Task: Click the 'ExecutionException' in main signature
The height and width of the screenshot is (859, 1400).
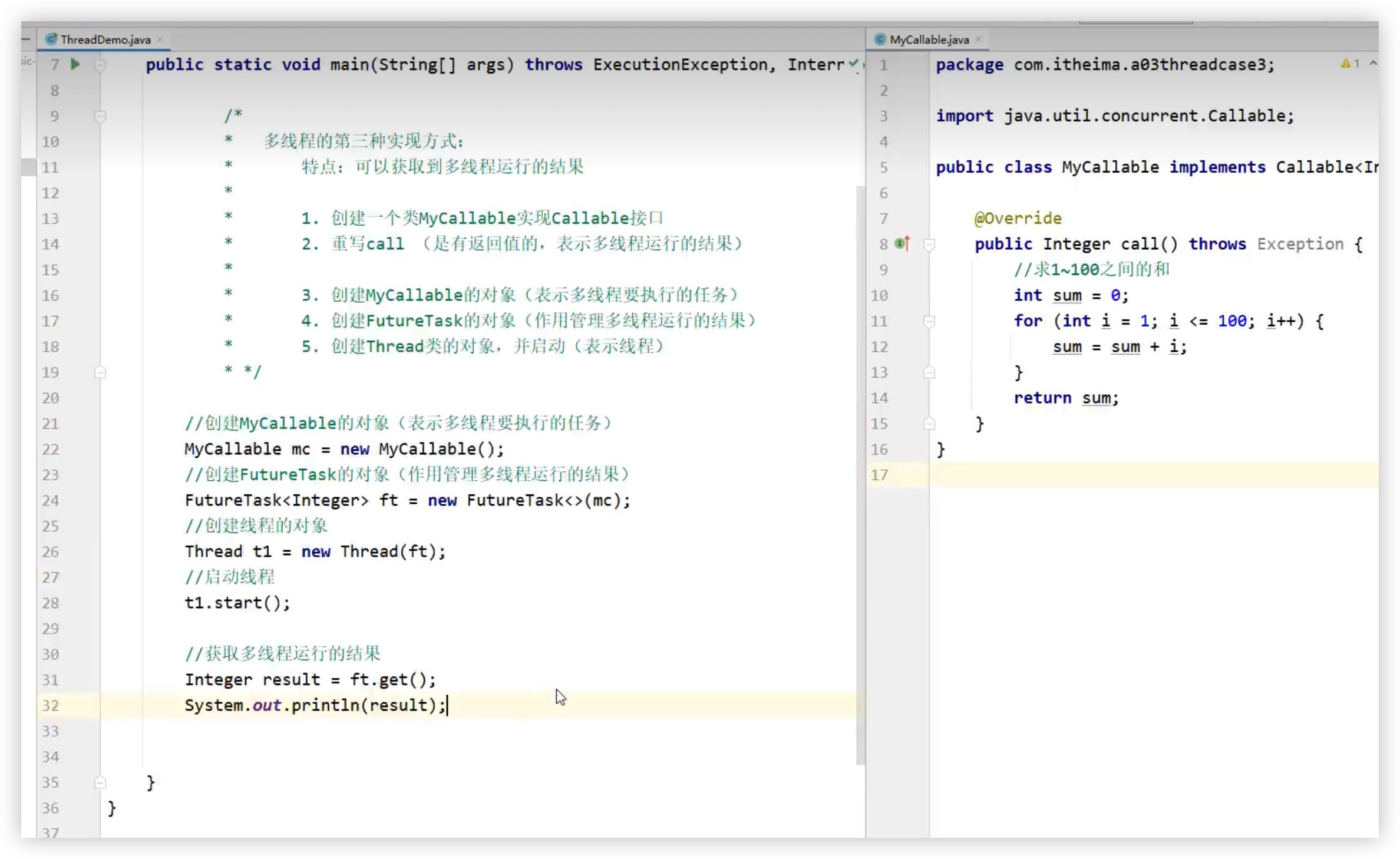Action: 681,64
